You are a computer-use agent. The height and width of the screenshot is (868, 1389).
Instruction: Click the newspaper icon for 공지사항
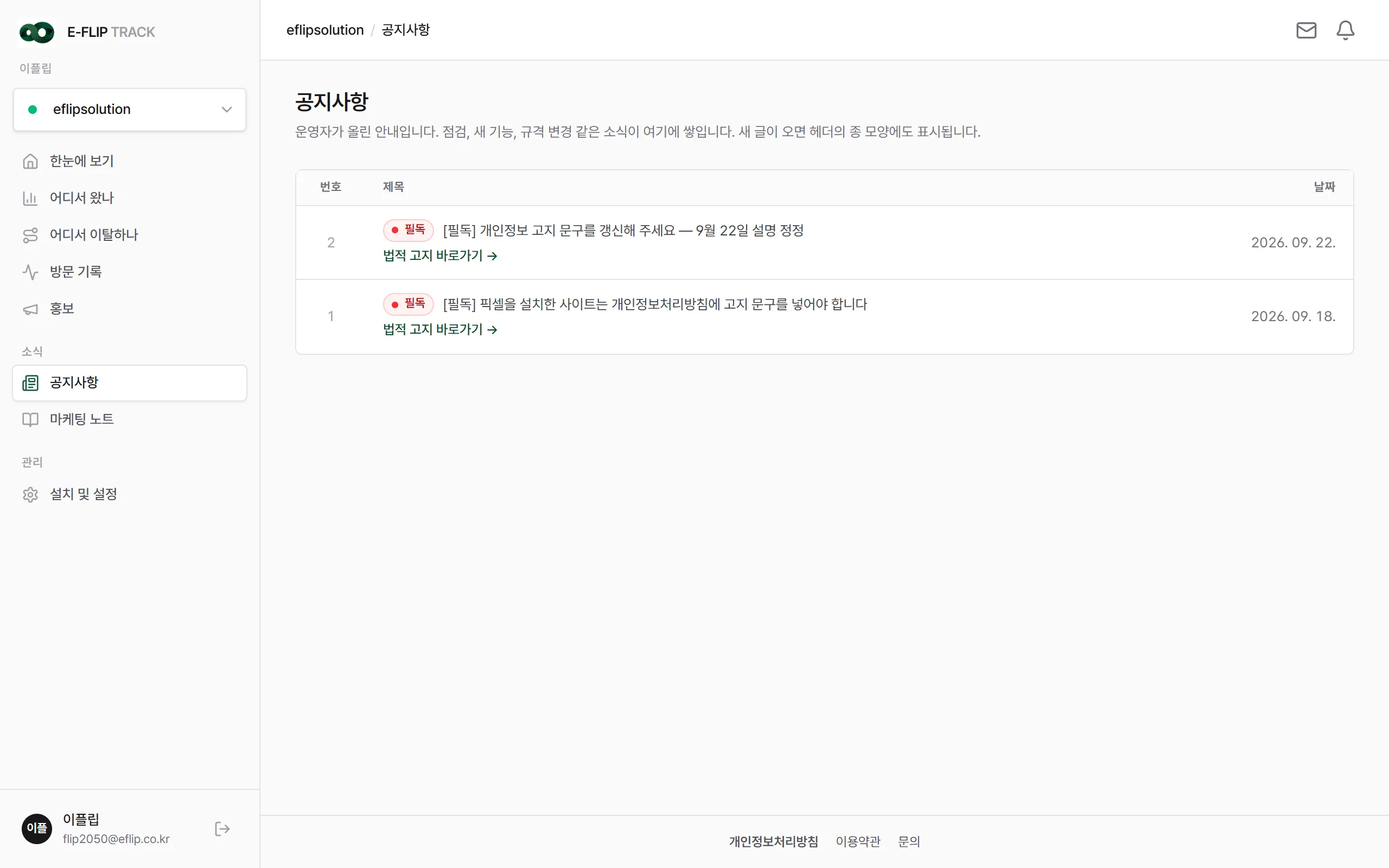(x=30, y=382)
